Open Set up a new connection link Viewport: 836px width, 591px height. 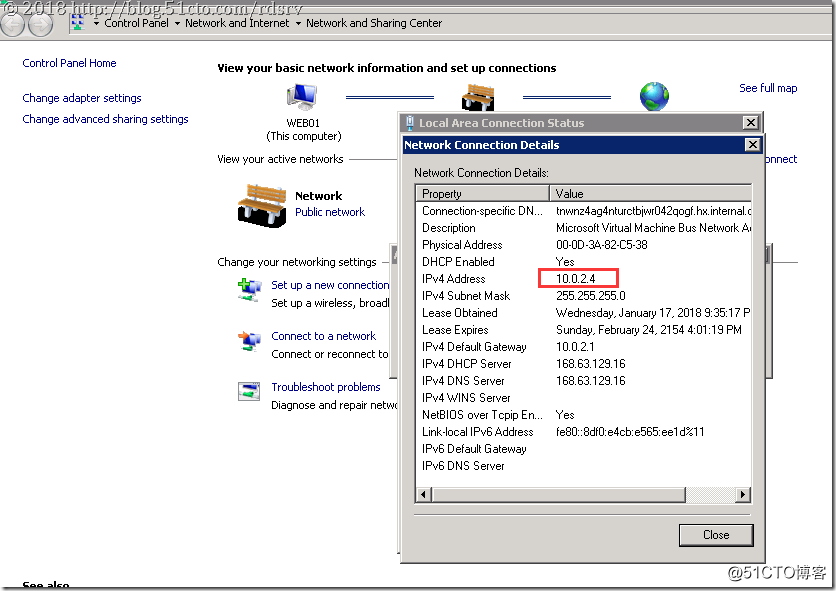[330, 285]
